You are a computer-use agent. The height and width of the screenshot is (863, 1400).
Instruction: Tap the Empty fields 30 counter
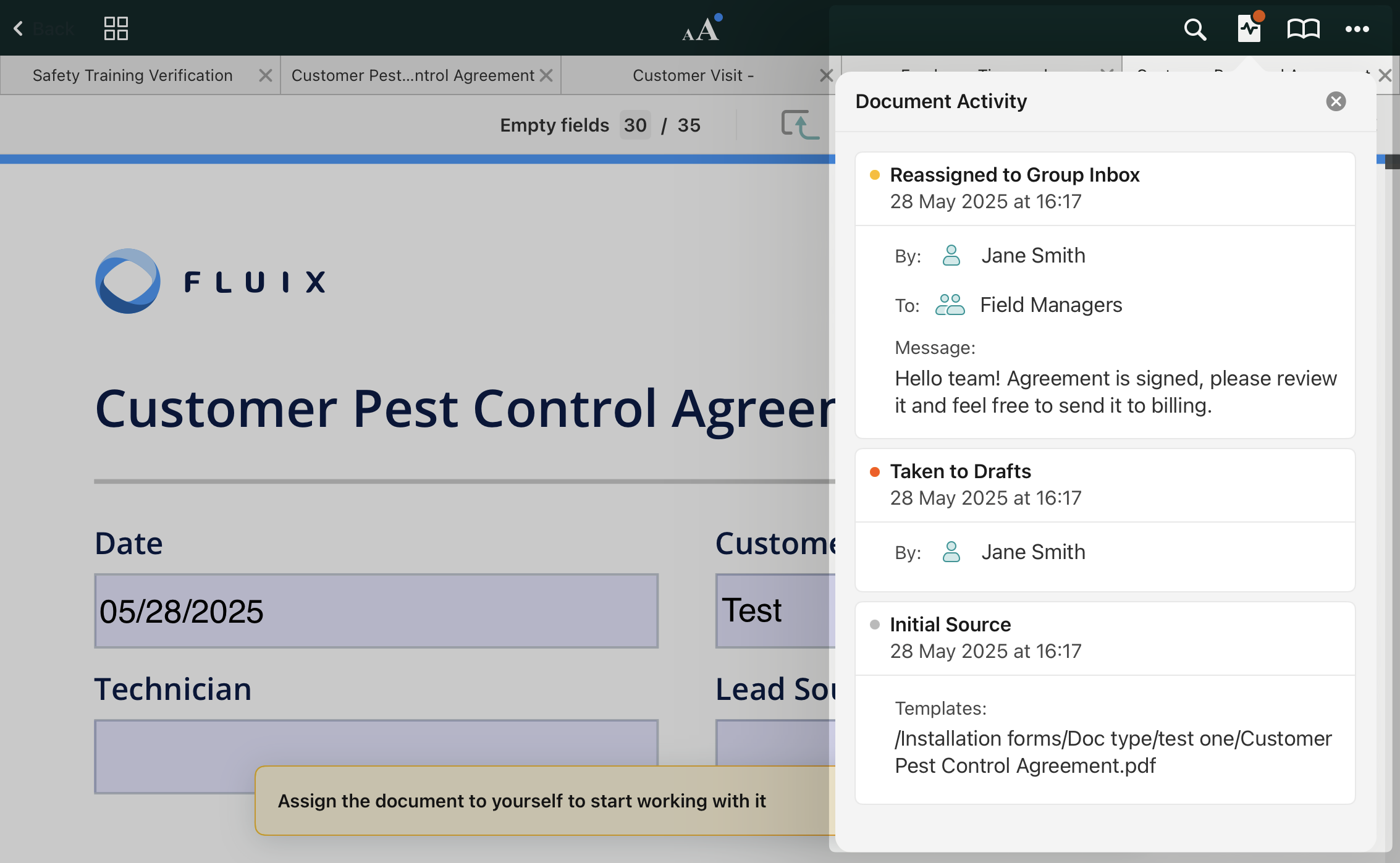(635, 125)
